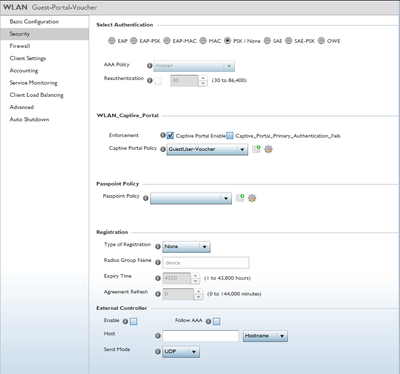Click the Agreement Refresh value field
This screenshot has width=400, height=374.
(178, 294)
